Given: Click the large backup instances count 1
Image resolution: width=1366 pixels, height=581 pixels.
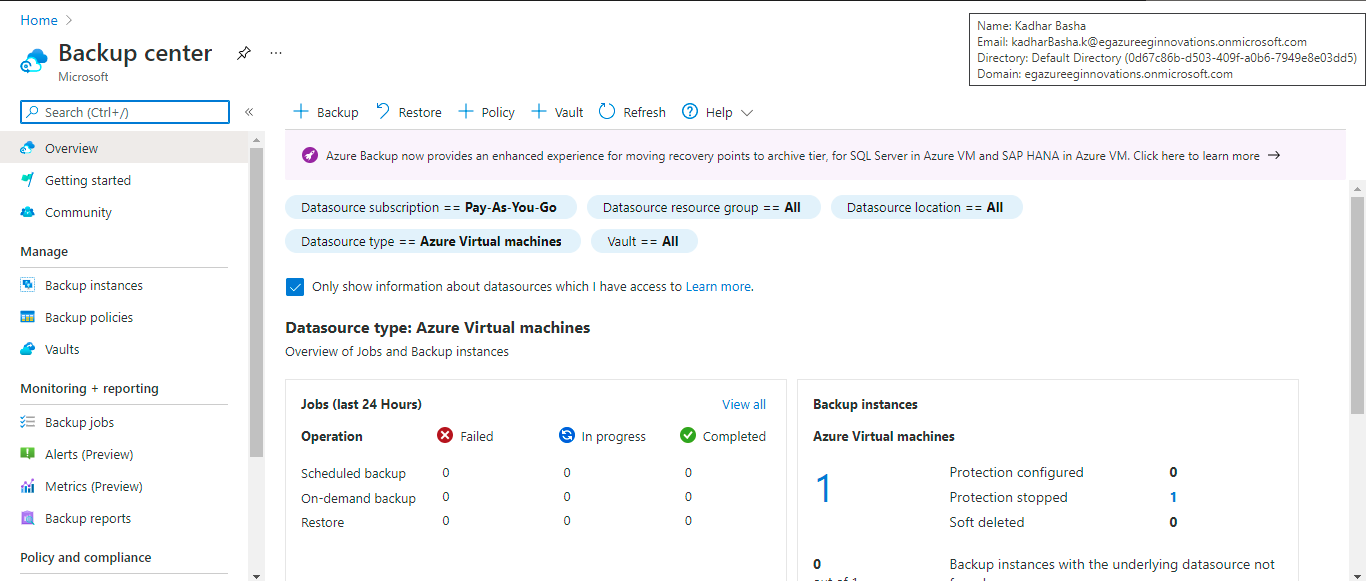Looking at the screenshot, I should coord(823,488).
